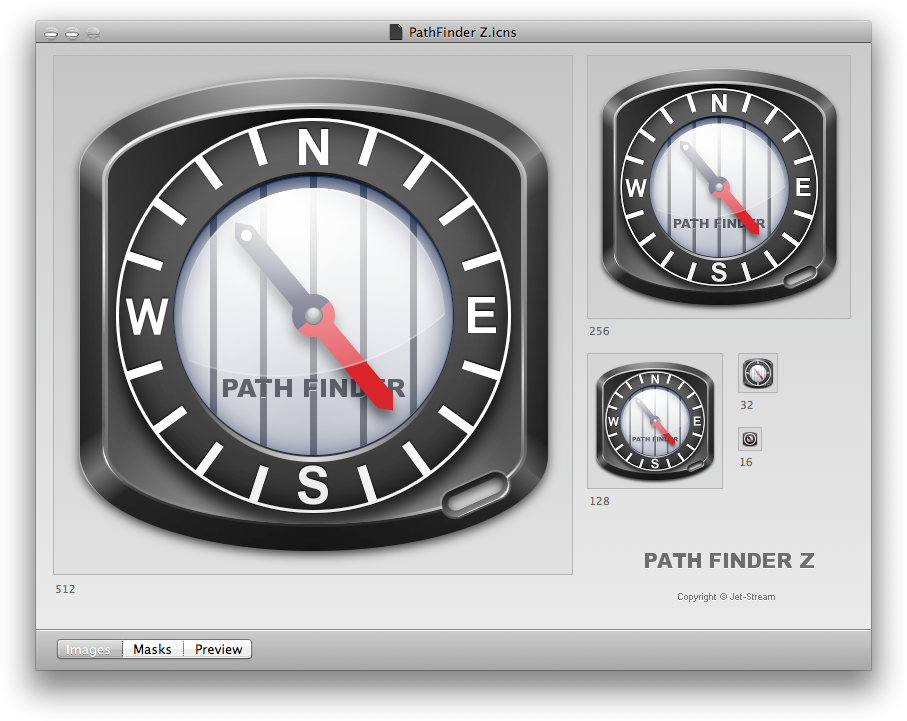Viewport: 907px width, 721px height.
Task: Select the 32 size compass icon
Action: coord(758,373)
